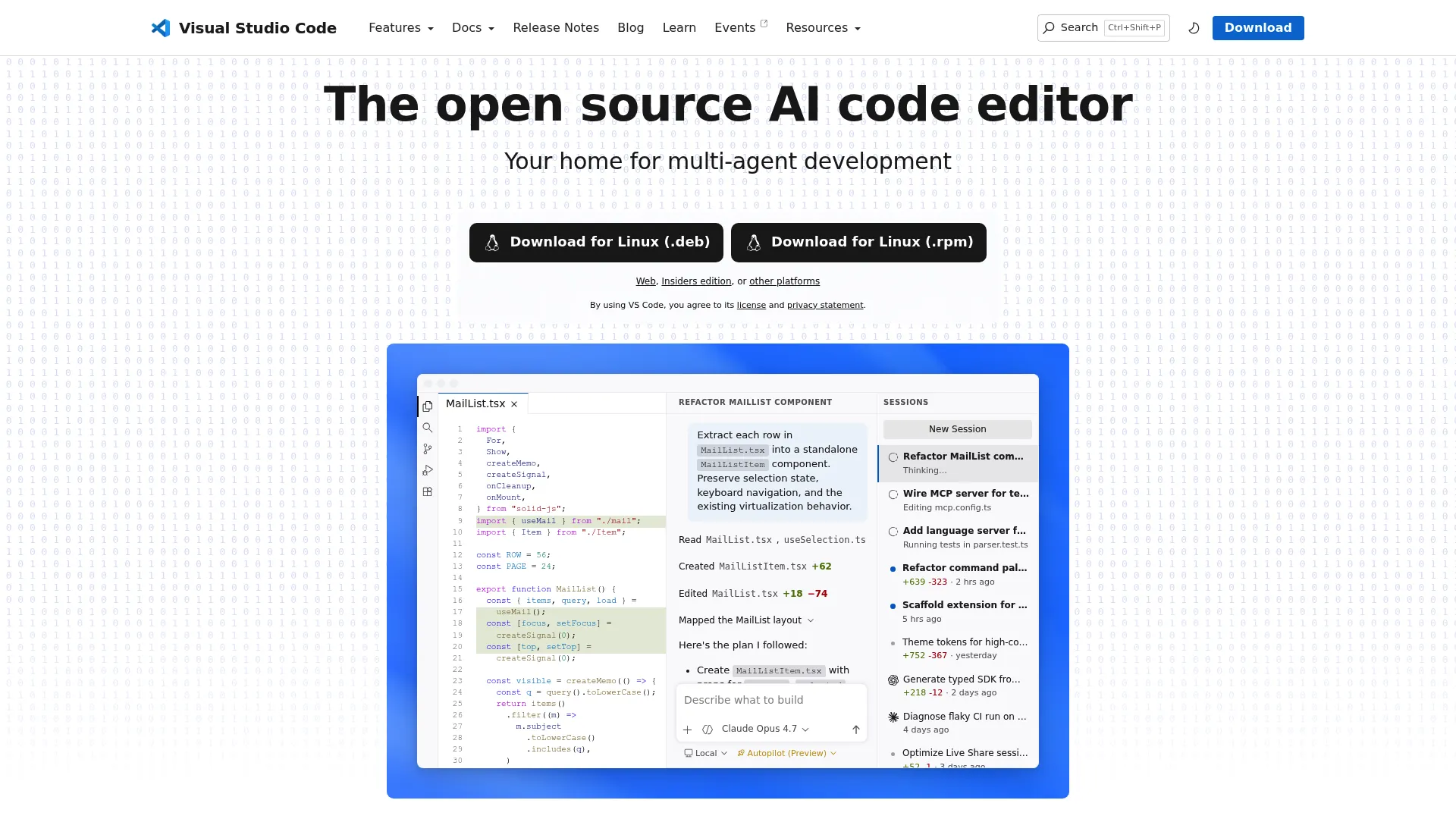Click the plus add-context icon in chat

point(687,730)
